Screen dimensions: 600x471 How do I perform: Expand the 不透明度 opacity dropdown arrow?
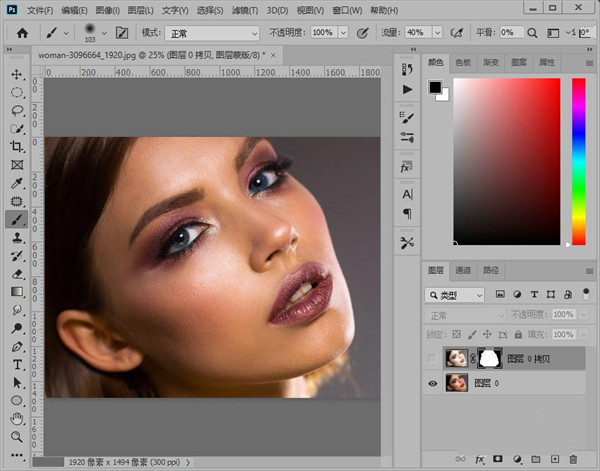[343, 33]
